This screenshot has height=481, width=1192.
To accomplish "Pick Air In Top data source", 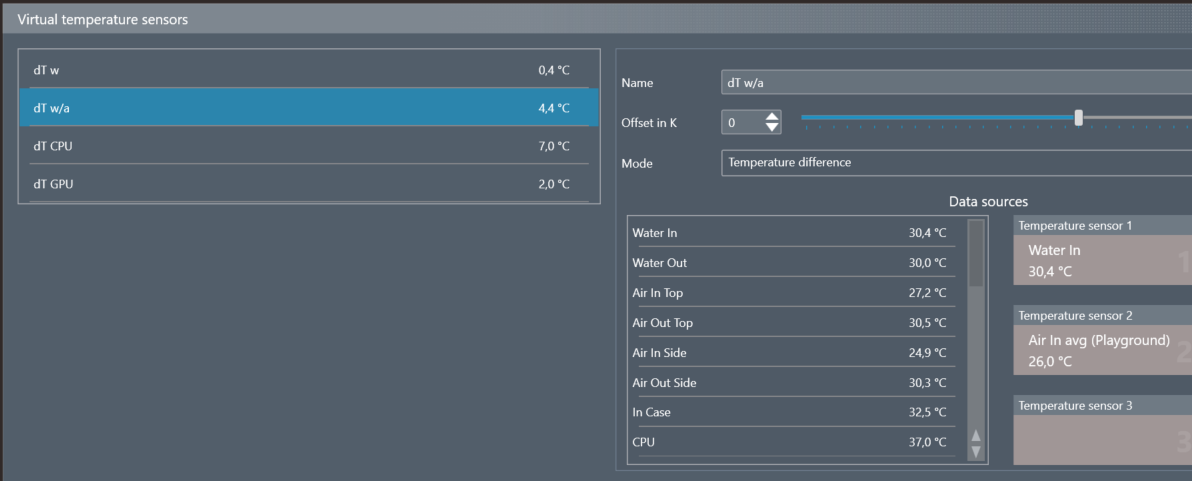I will click(790, 293).
